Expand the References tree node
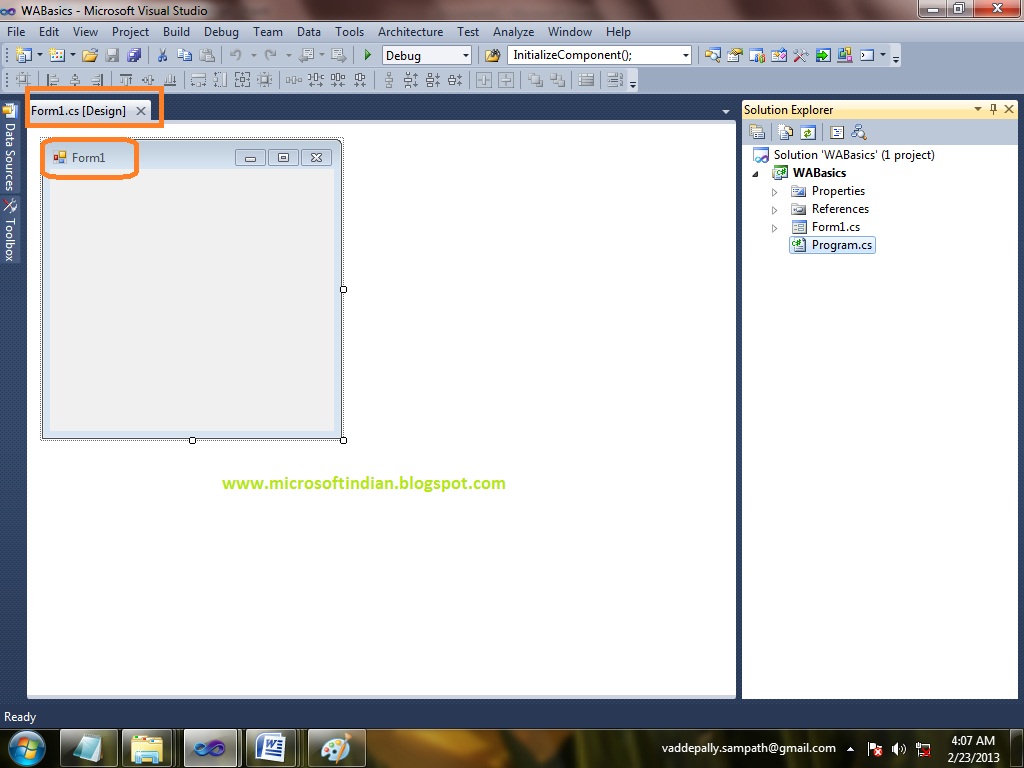The image size is (1024, 768). pos(775,209)
